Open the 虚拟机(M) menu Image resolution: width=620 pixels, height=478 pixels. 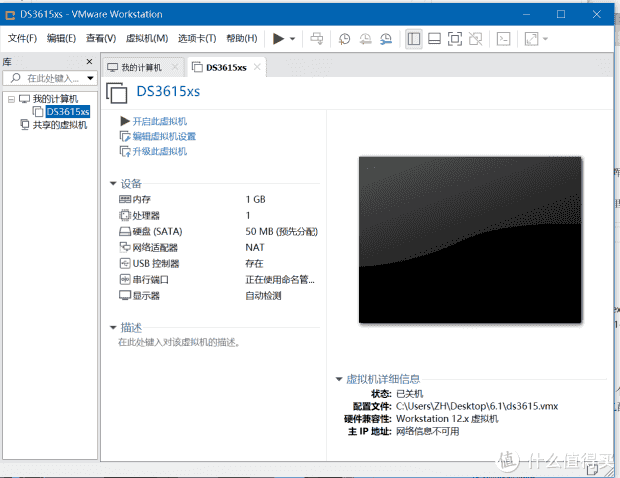pyautogui.click(x=147, y=38)
